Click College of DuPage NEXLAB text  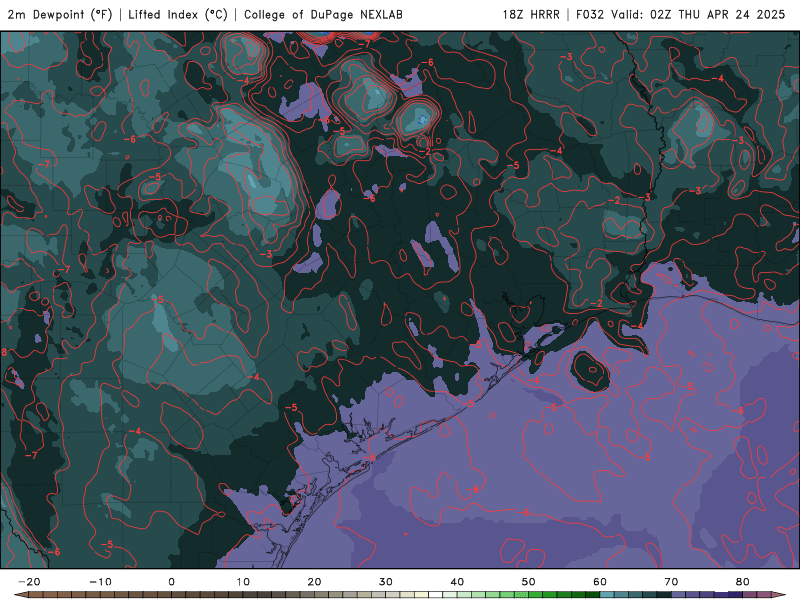323,14
